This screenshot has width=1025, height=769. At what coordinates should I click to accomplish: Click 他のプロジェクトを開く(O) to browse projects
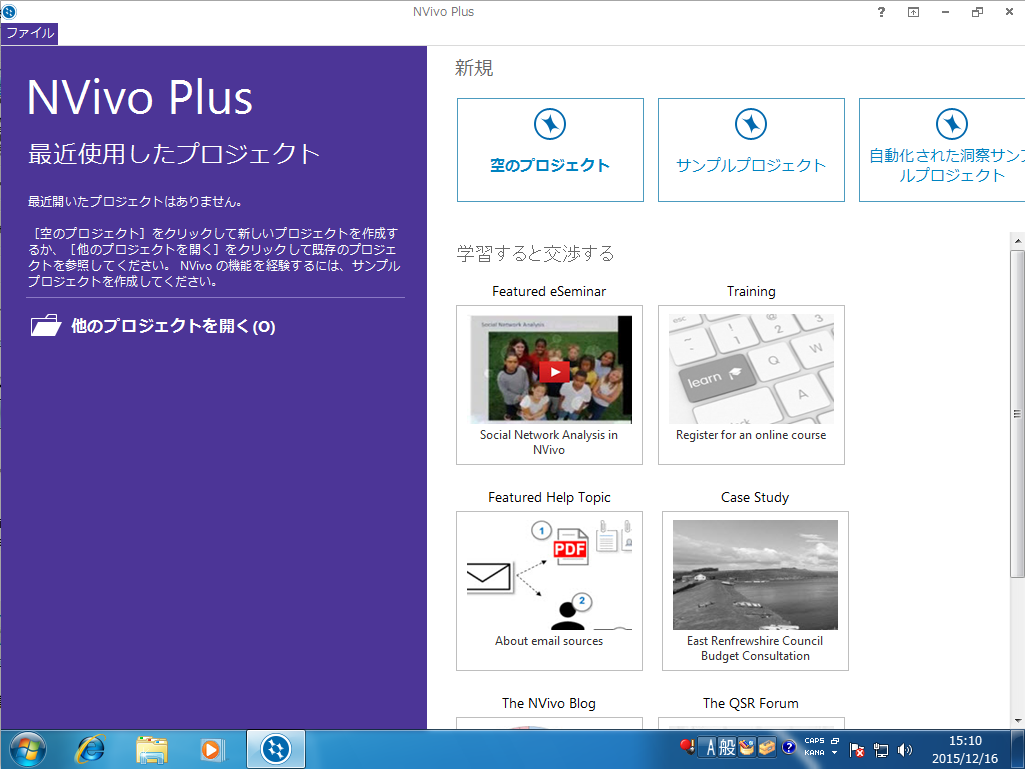[153, 326]
